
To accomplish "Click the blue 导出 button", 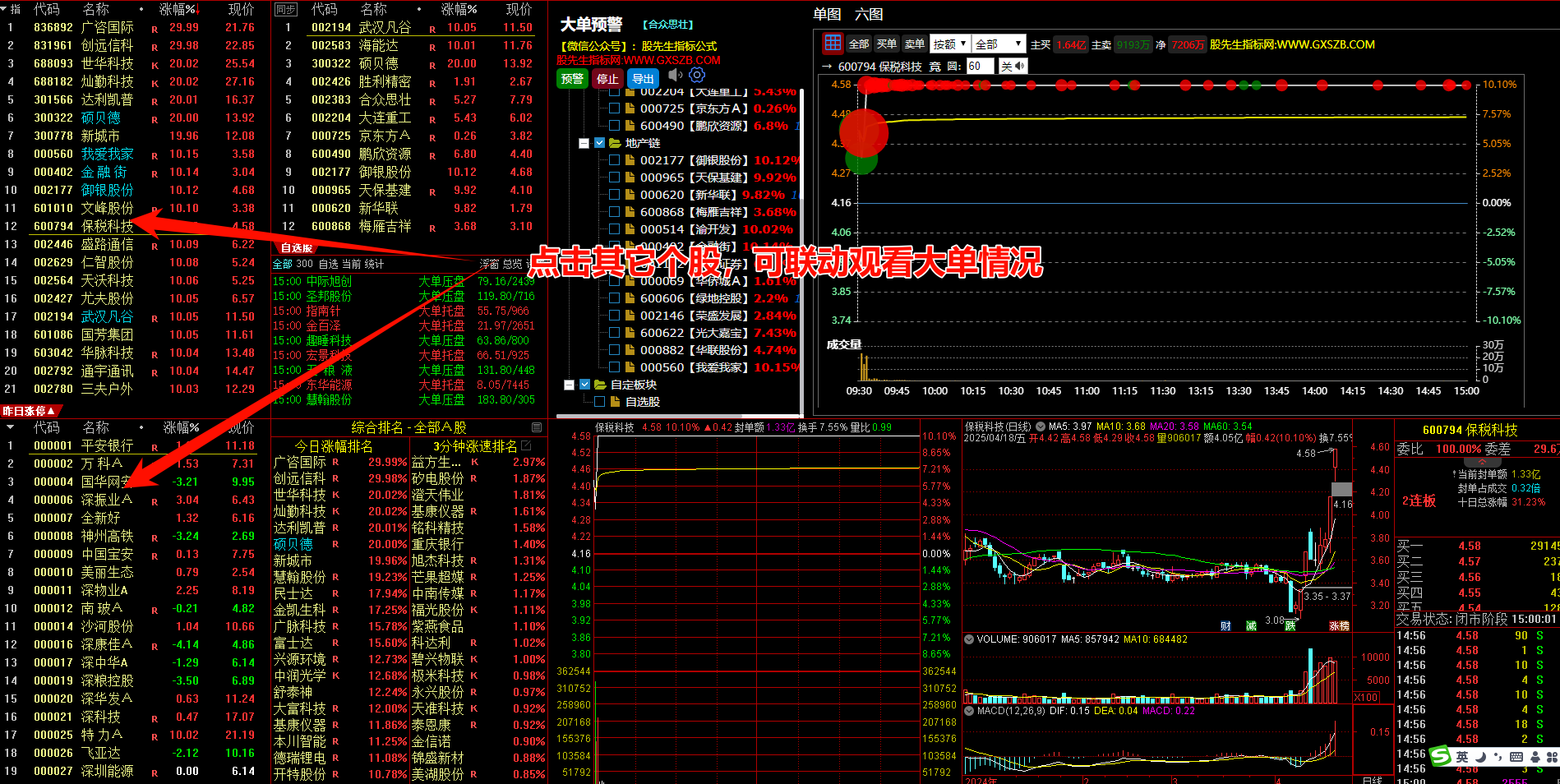I will 643,78.
